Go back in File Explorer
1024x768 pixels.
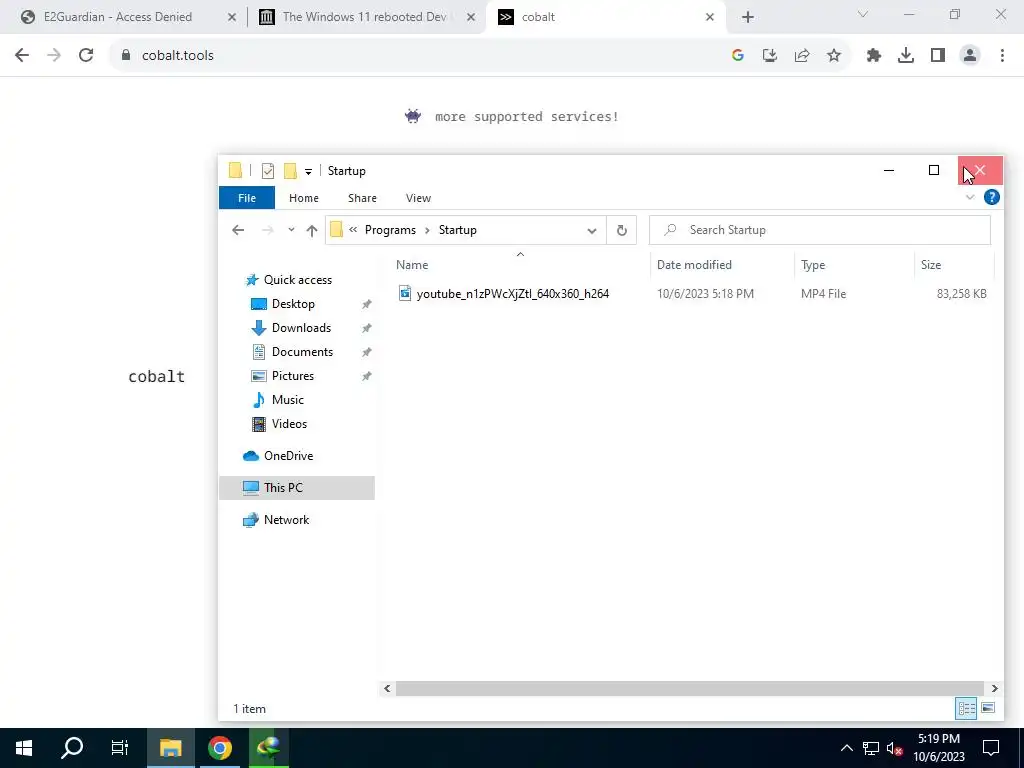(238, 230)
